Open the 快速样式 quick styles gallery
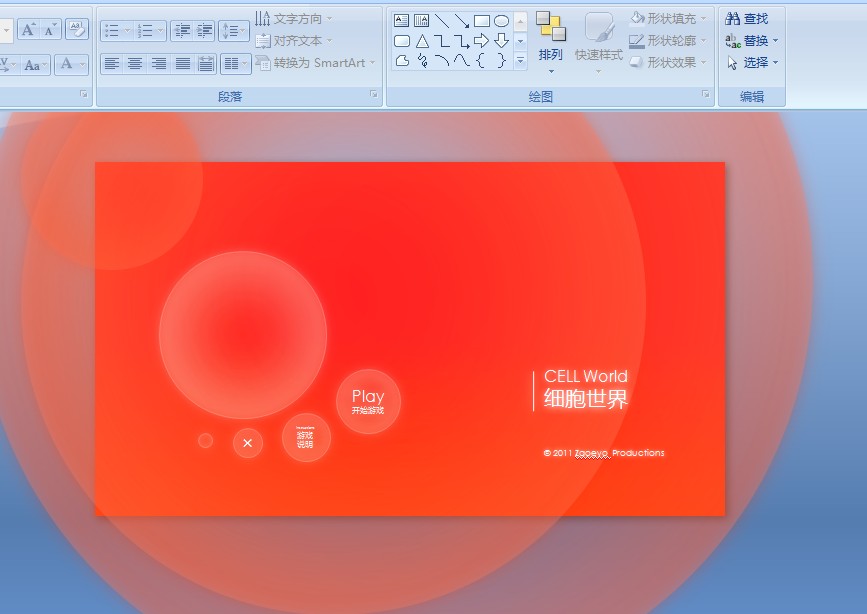867x614 pixels. pyautogui.click(x=599, y=44)
